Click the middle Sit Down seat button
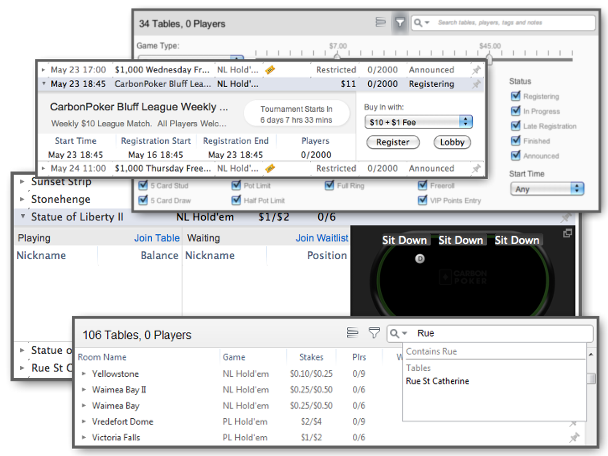The image size is (608, 456). [461, 240]
